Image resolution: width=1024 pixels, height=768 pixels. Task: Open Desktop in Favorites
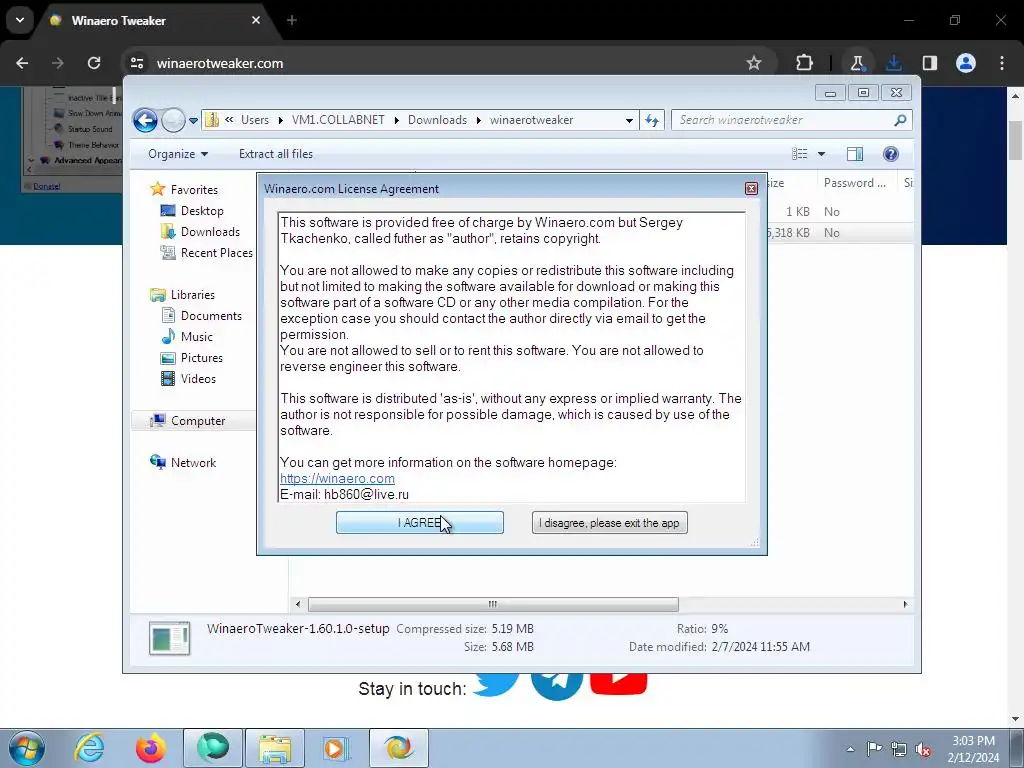[202, 210]
